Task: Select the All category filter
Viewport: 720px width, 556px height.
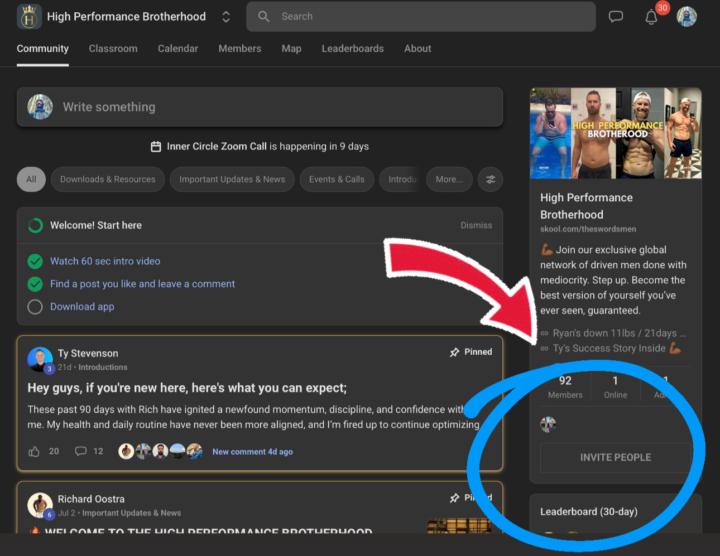Action: (x=31, y=179)
